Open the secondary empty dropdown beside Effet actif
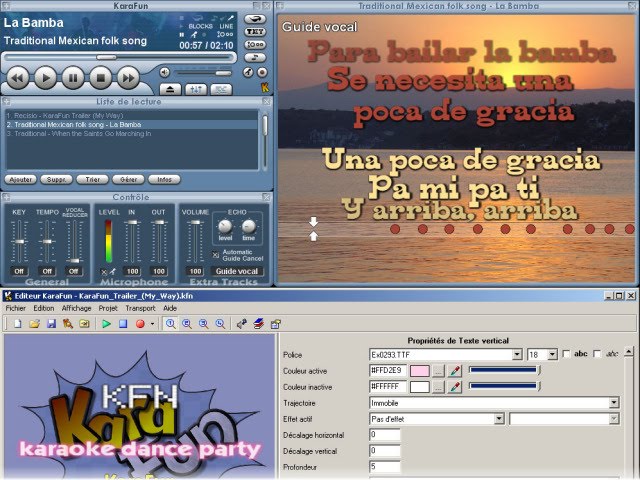The height and width of the screenshot is (480, 640). tap(614, 419)
